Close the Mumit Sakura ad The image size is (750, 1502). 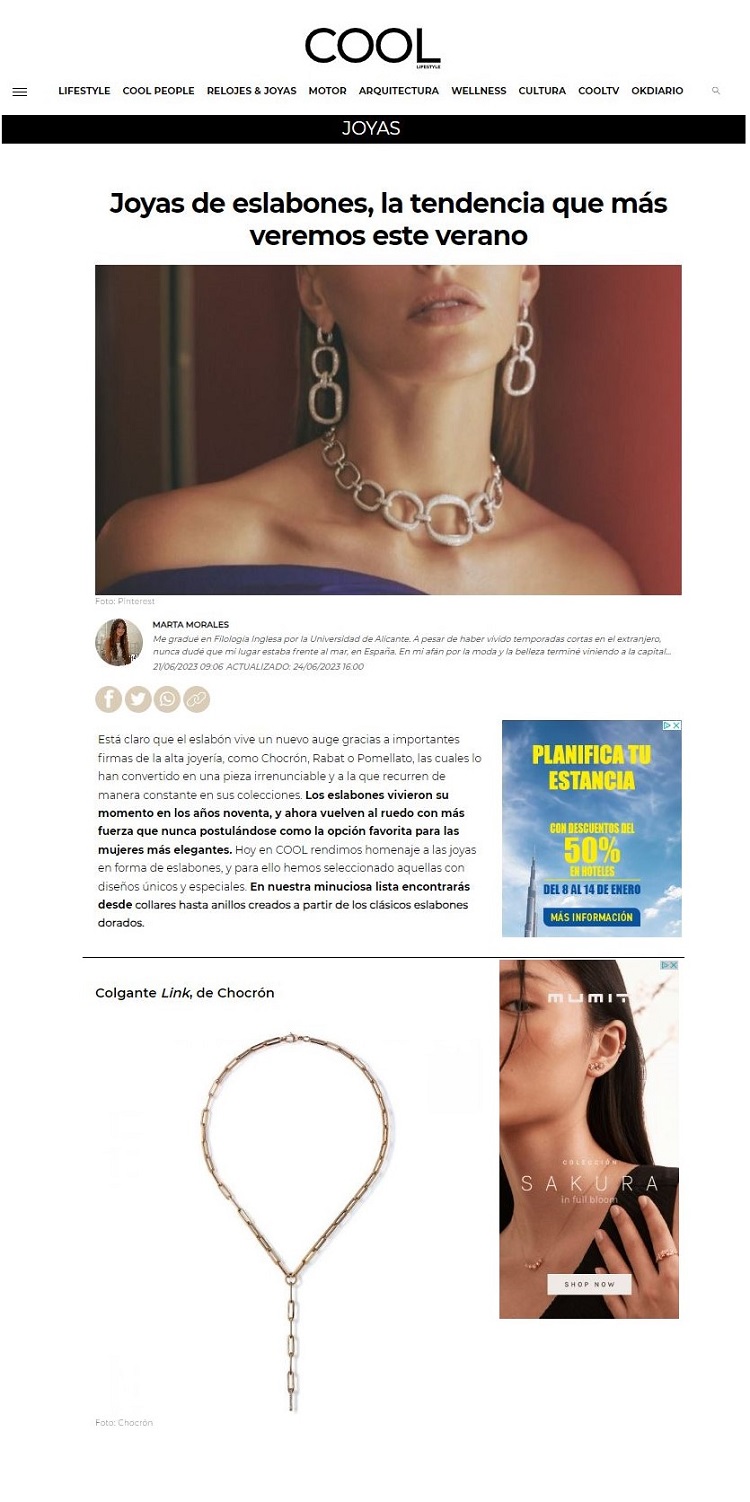coord(674,965)
